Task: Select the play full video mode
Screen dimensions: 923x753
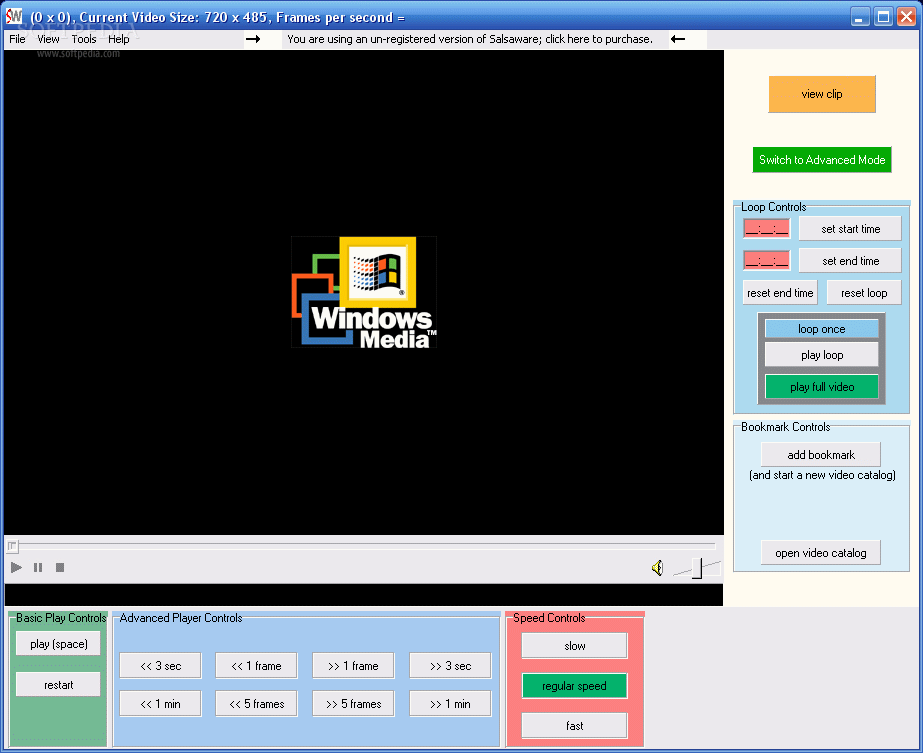Action: [x=822, y=387]
